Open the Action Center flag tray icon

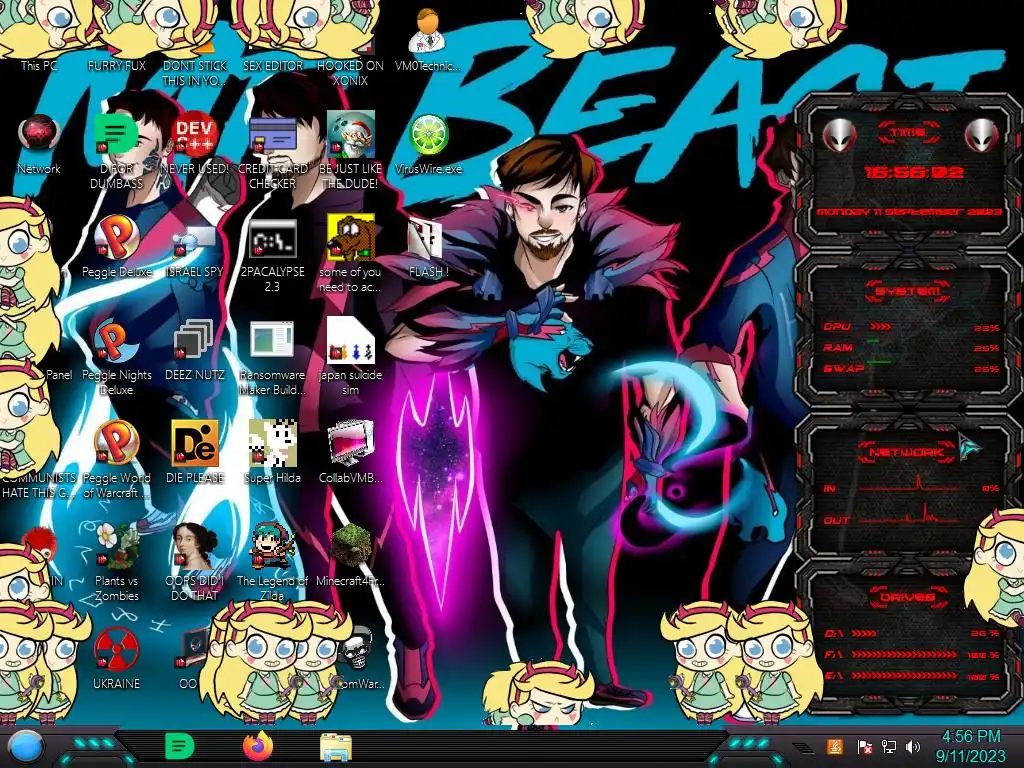coord(864,746)
